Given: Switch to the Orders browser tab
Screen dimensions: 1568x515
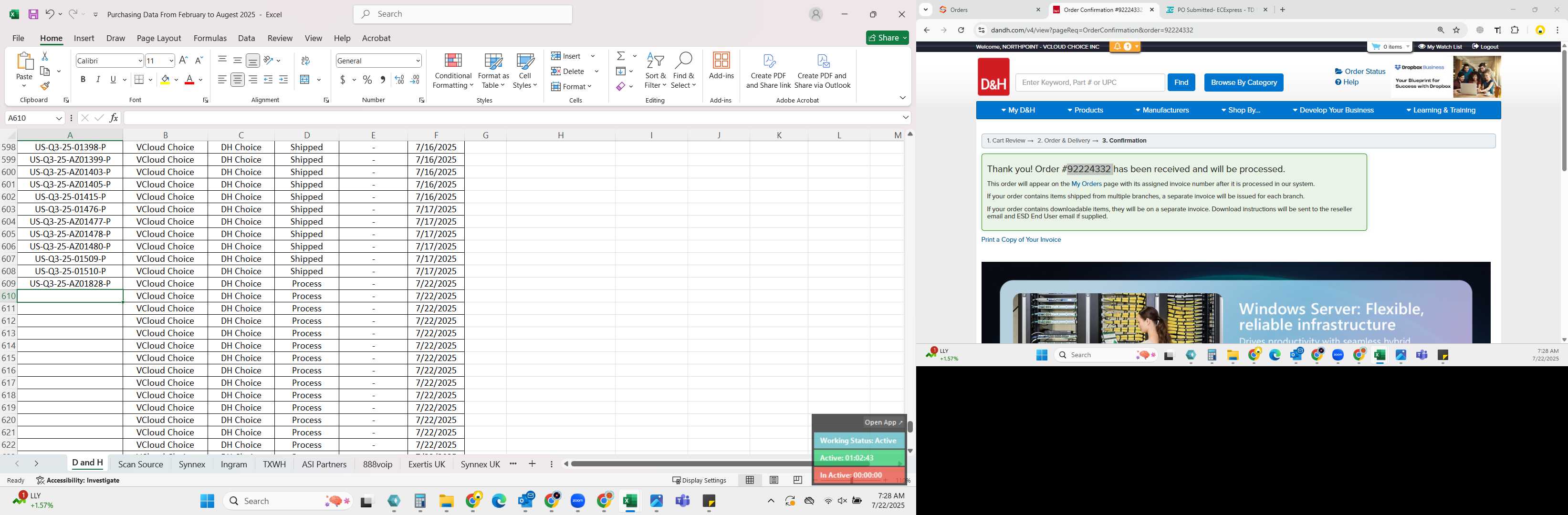Looking at the screenshot, I should pyautogui.click(x=990, y=10).
